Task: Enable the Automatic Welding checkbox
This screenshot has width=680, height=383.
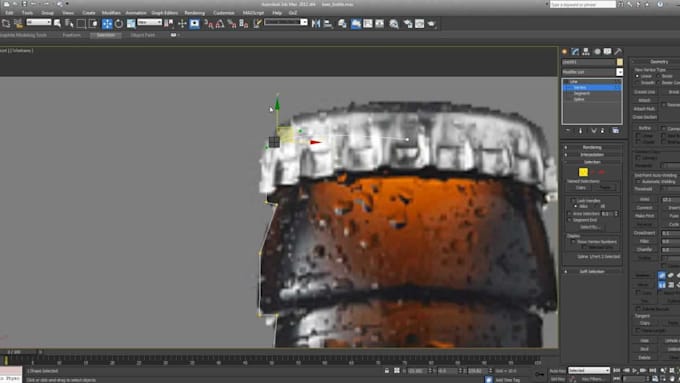Action: point(638,182)
